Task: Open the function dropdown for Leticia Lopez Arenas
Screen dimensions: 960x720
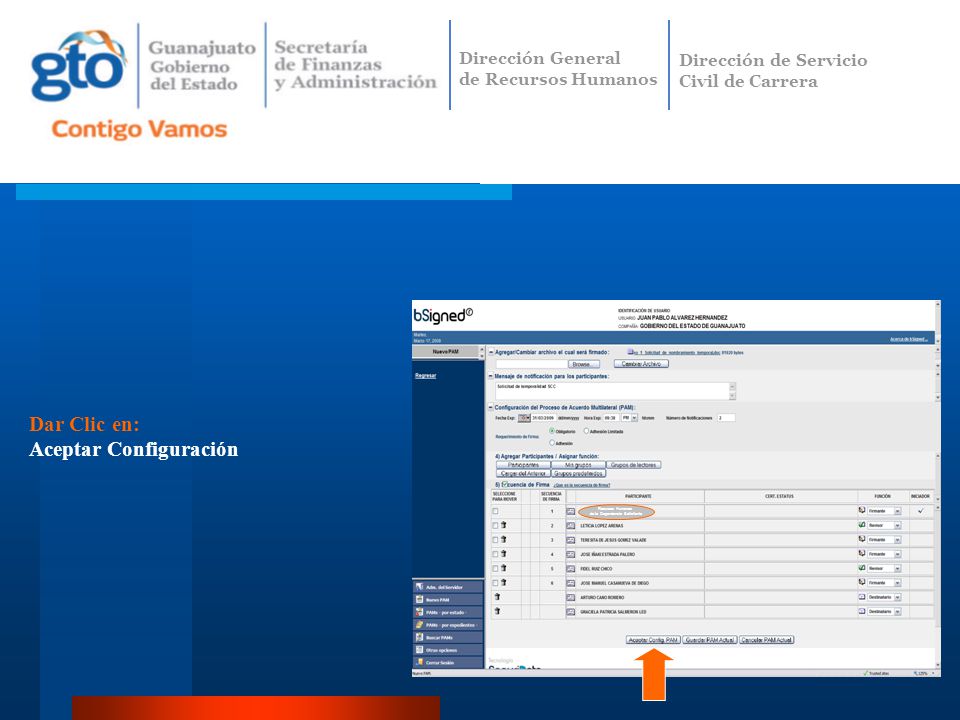Action: [x=884, y=526]
